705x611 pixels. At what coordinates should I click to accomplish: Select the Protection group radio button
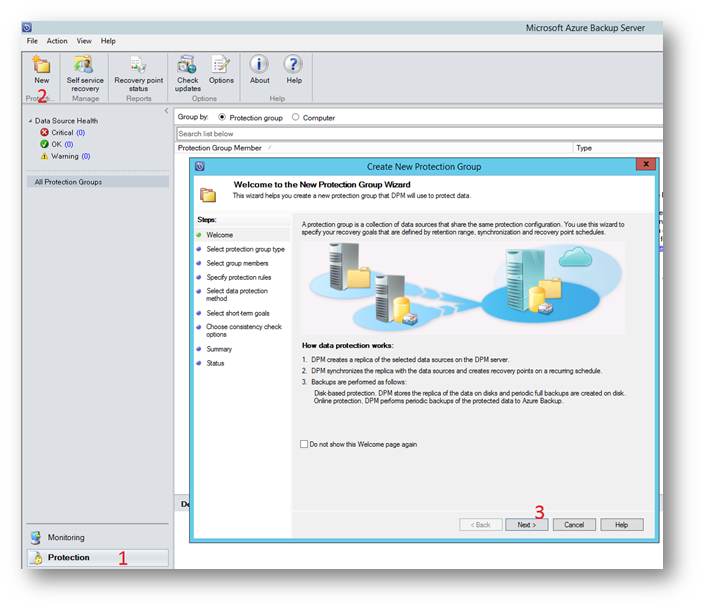[222, 117]
